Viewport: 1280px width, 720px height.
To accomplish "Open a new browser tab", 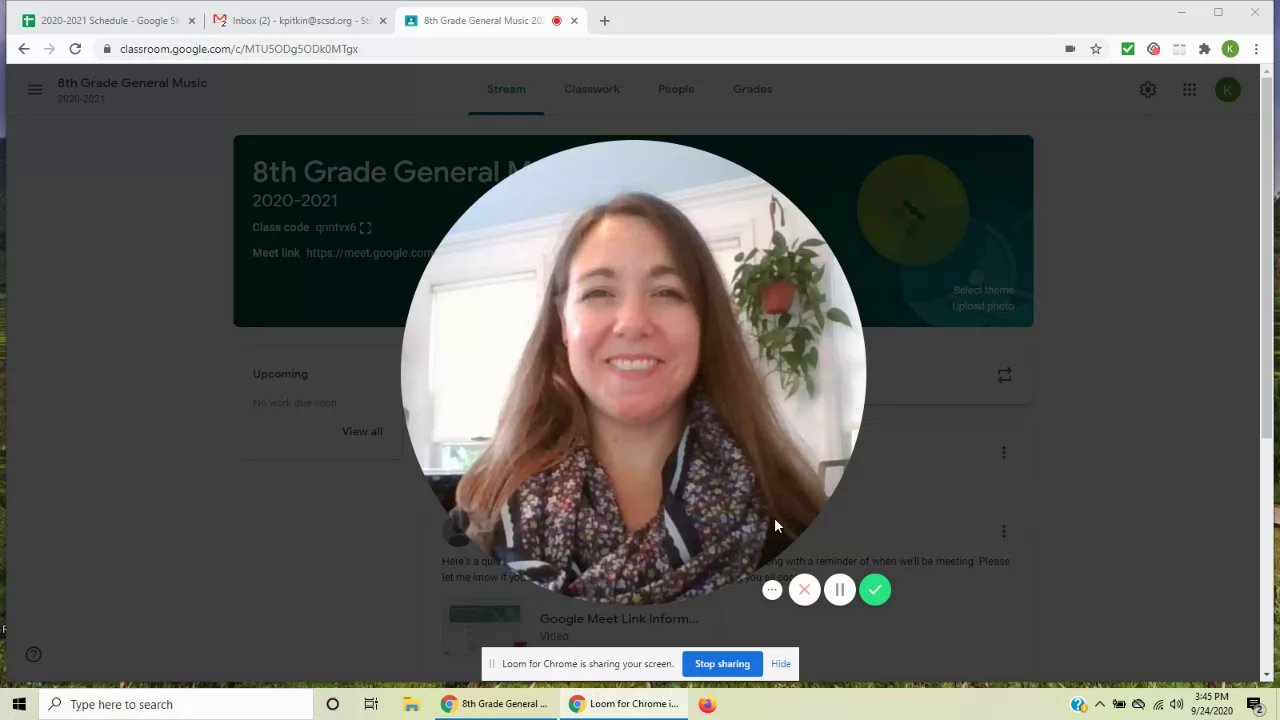I will coord(604,20).
